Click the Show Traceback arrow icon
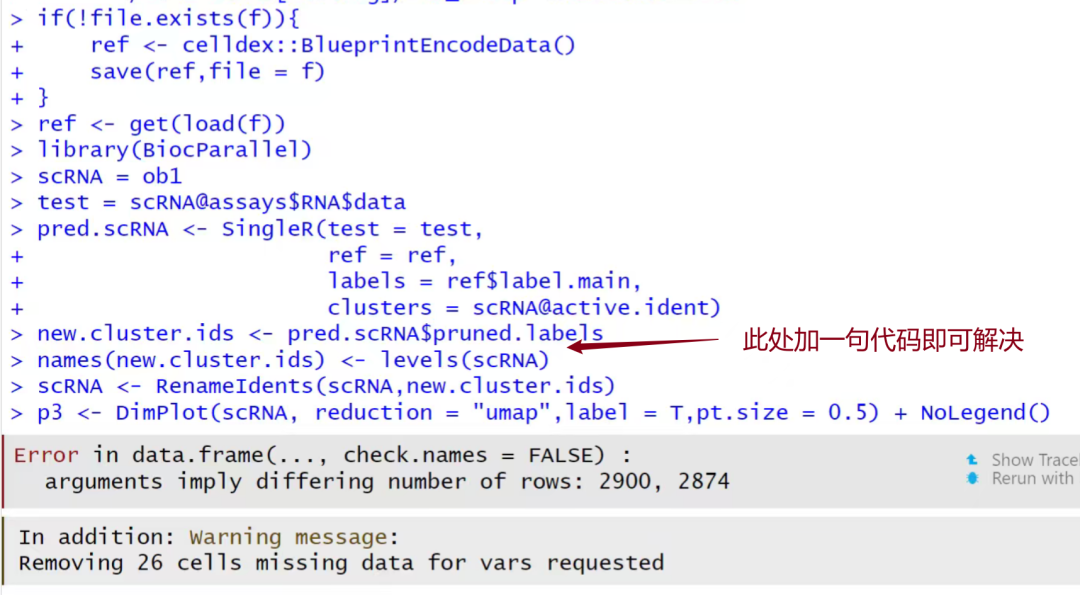1080x595 pixels. tap(972, 460)
